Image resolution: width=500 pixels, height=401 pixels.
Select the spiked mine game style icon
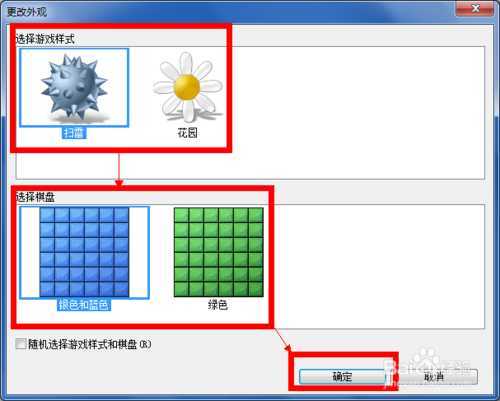pos(74,88)
